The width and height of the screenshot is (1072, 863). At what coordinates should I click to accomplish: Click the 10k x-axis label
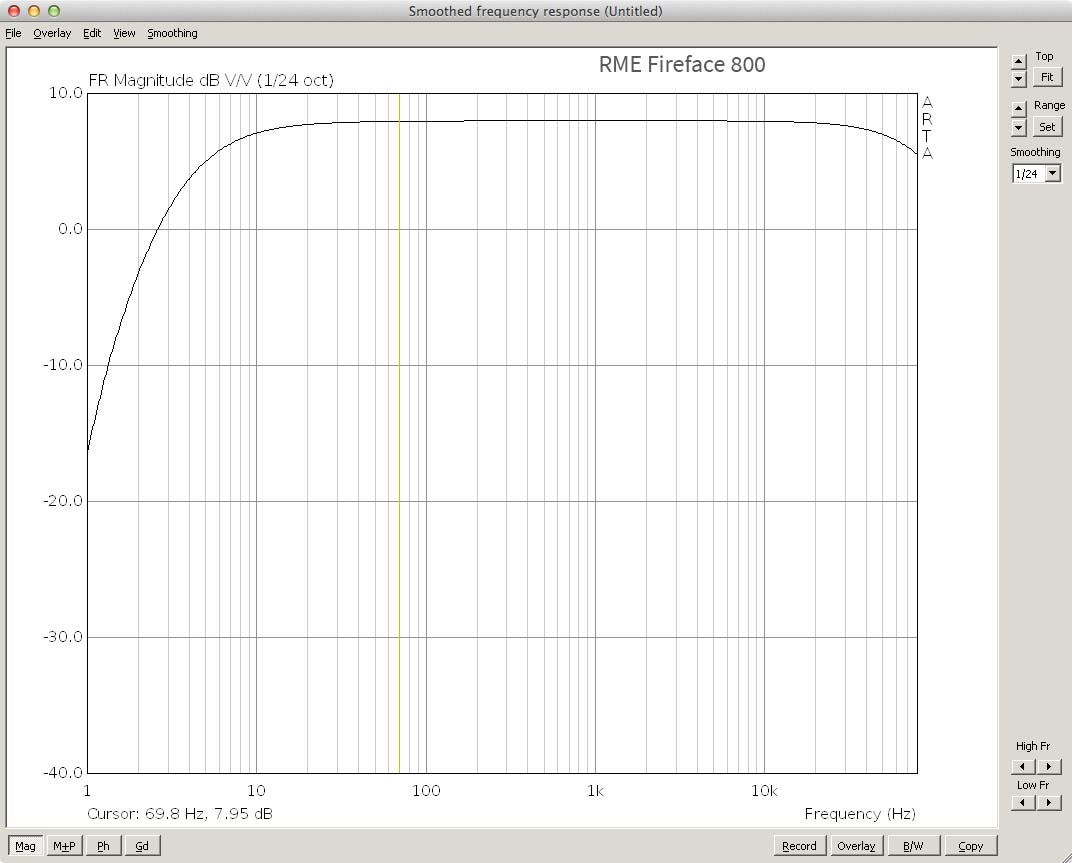click(x=764, y=791)
